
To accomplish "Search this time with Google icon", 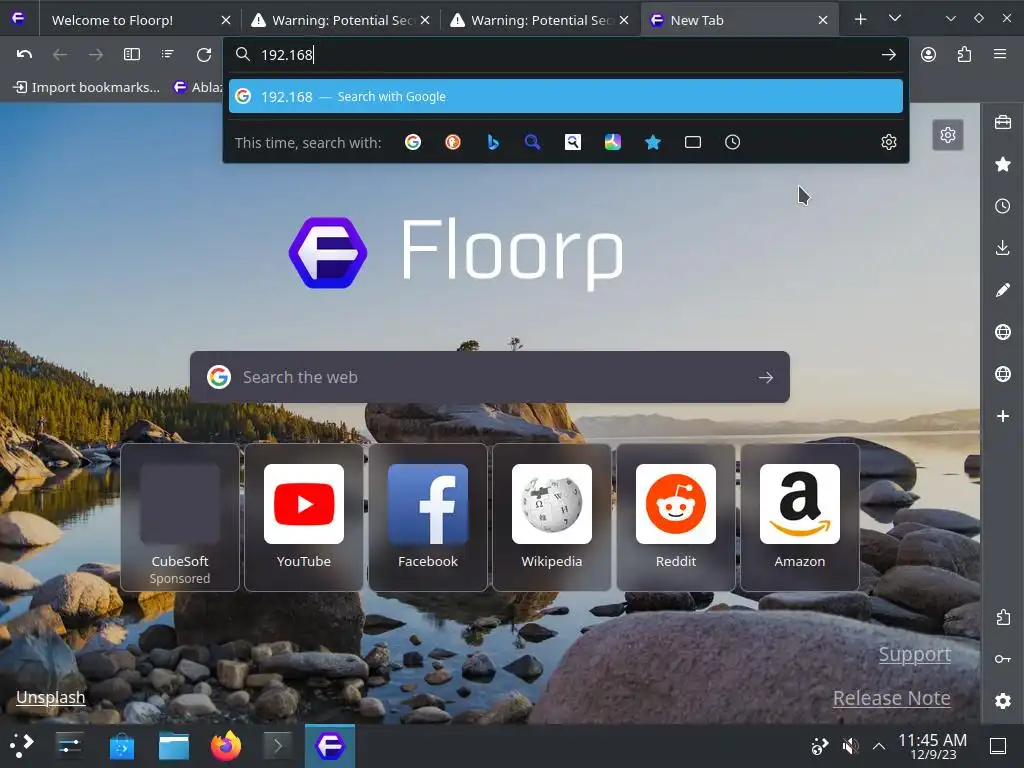I will pyautogui.click(x=413, y=142).
